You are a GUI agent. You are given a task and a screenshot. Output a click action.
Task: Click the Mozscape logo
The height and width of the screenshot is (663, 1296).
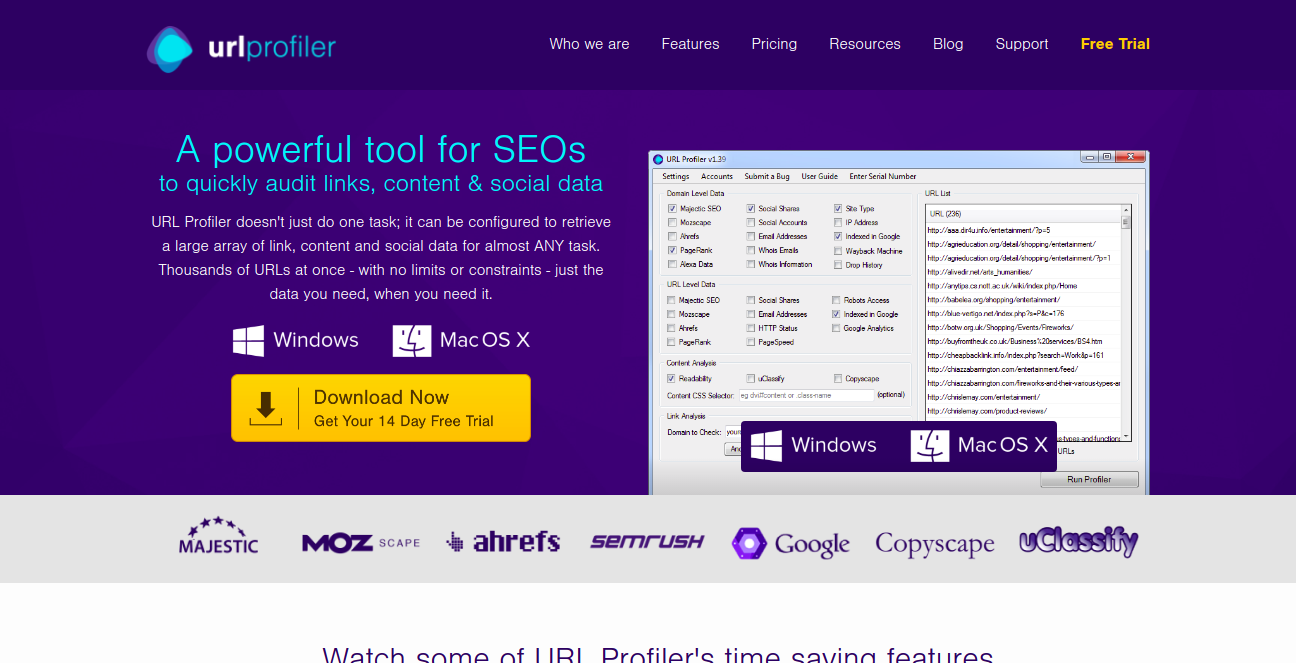click(361, 543)
